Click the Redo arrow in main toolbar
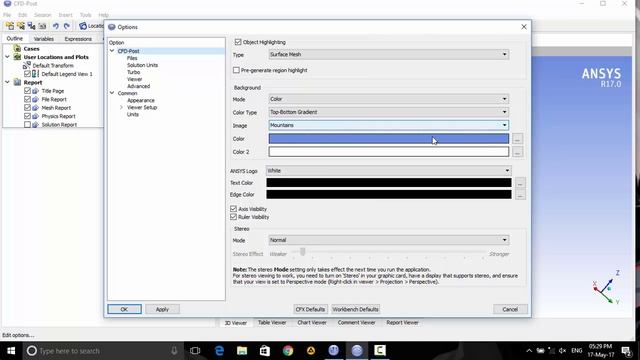 pos(67,26)
